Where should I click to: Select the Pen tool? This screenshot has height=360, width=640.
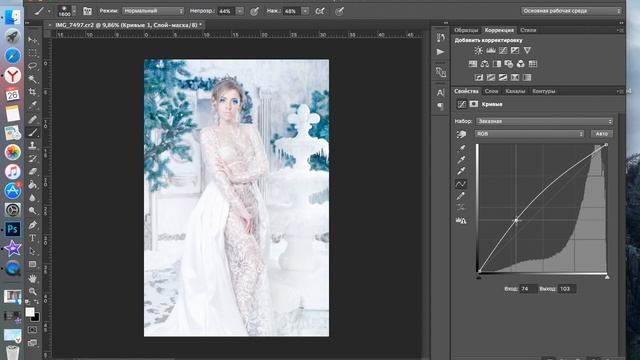(x=33, y=225)
